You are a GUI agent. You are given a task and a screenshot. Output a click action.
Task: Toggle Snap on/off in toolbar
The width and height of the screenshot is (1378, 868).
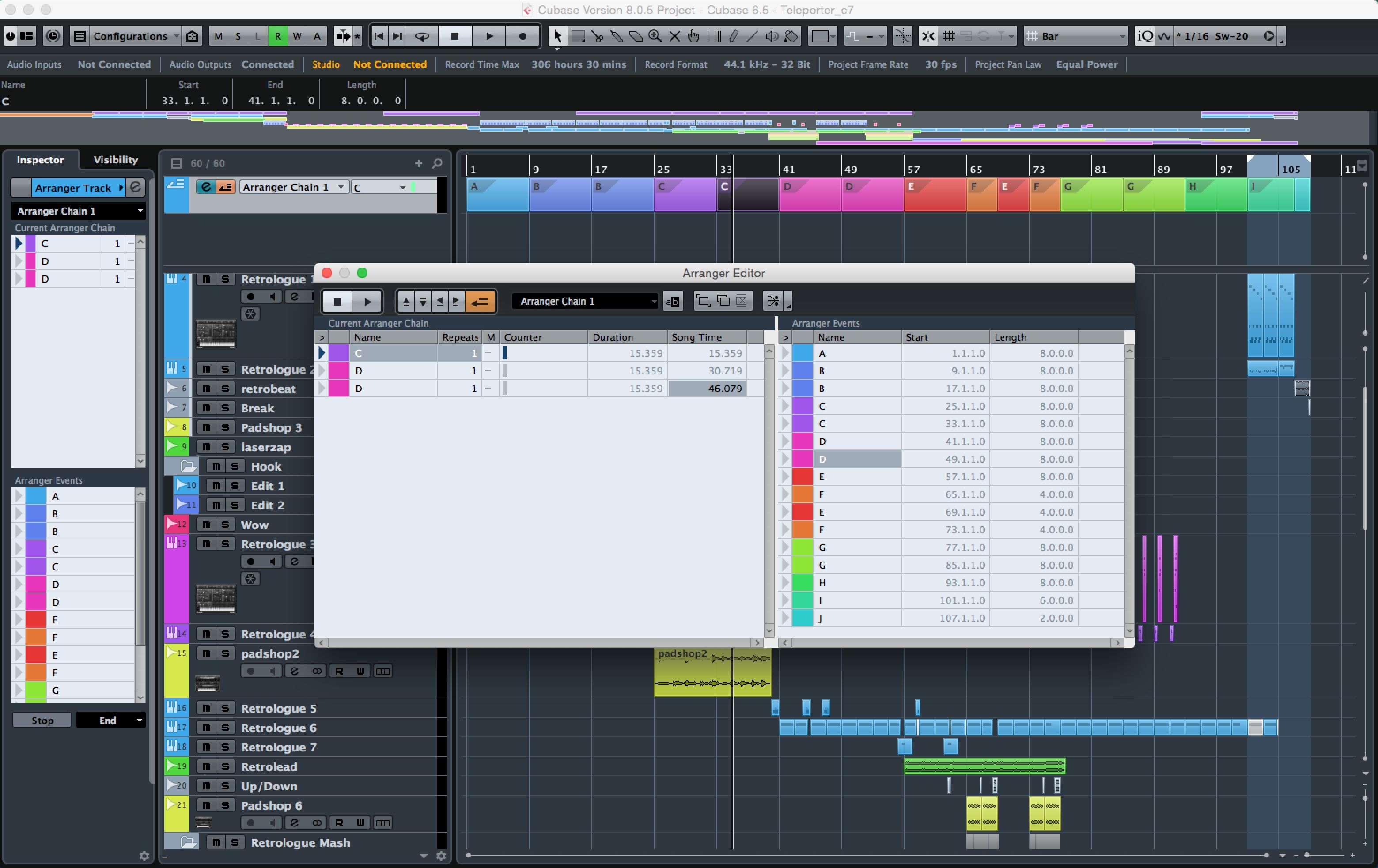[x=927, y=36]
